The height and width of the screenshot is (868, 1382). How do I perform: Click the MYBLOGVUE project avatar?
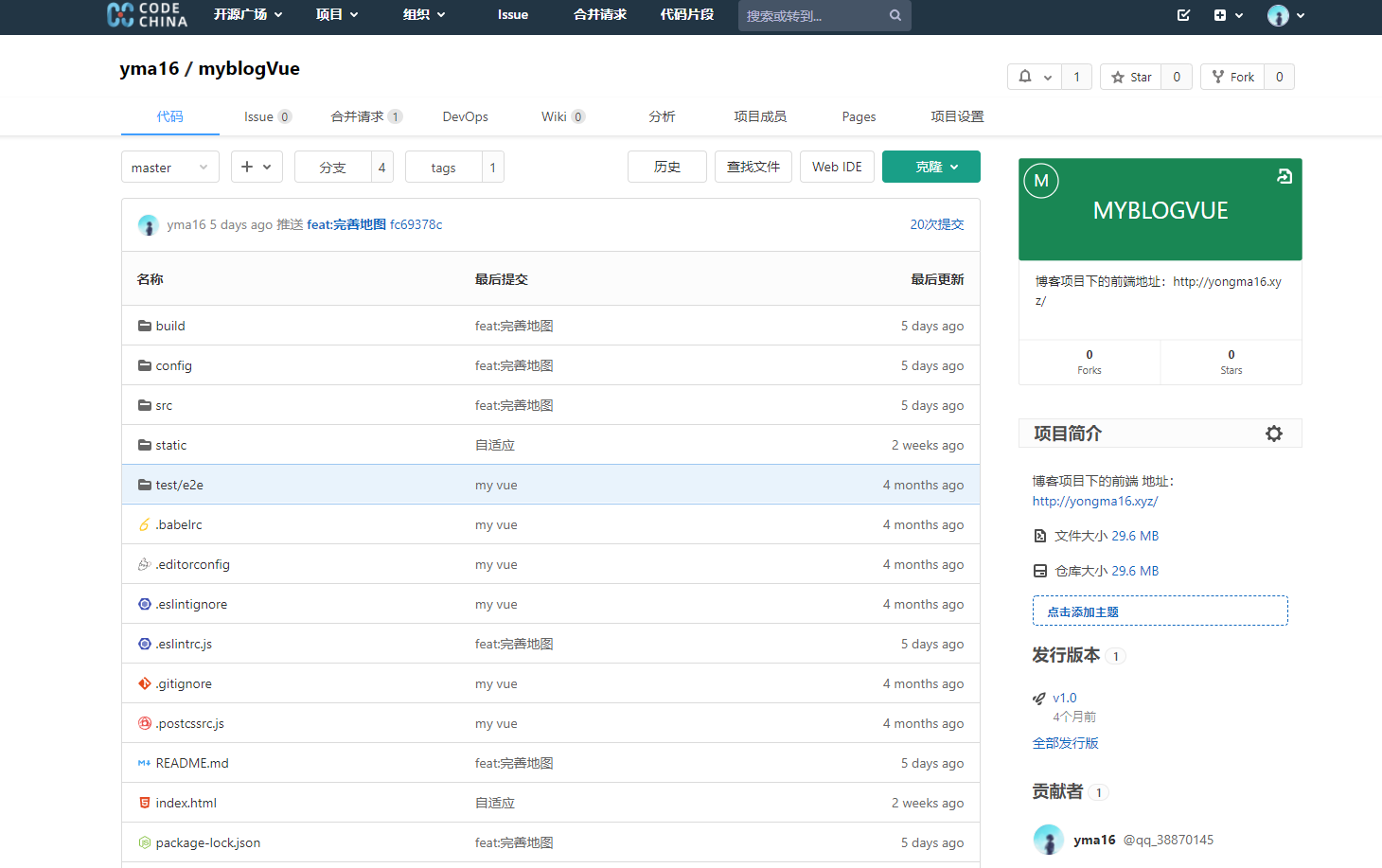[x=1041, y=181]
